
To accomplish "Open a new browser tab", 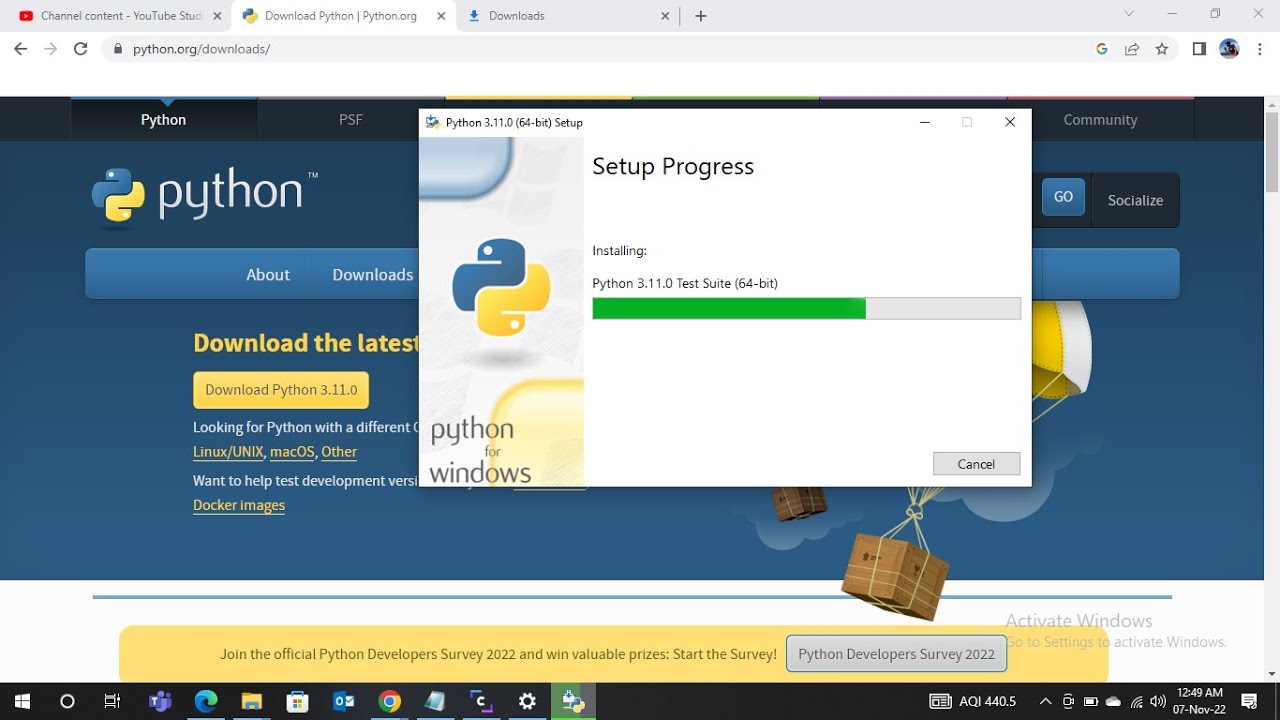I will tap(700, 16).
